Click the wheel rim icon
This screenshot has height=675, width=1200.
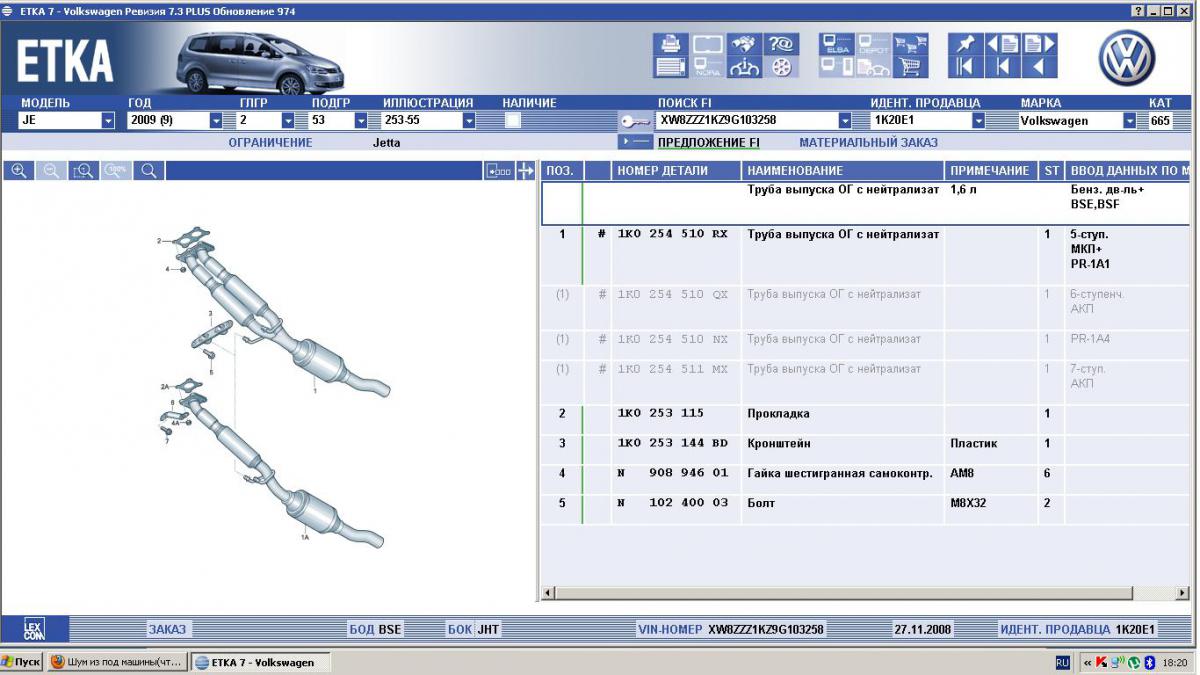pos(782,67)
